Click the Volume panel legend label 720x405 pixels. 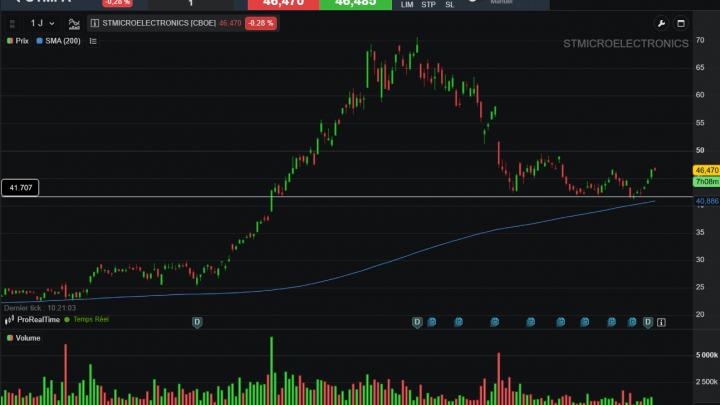point(28,338)
